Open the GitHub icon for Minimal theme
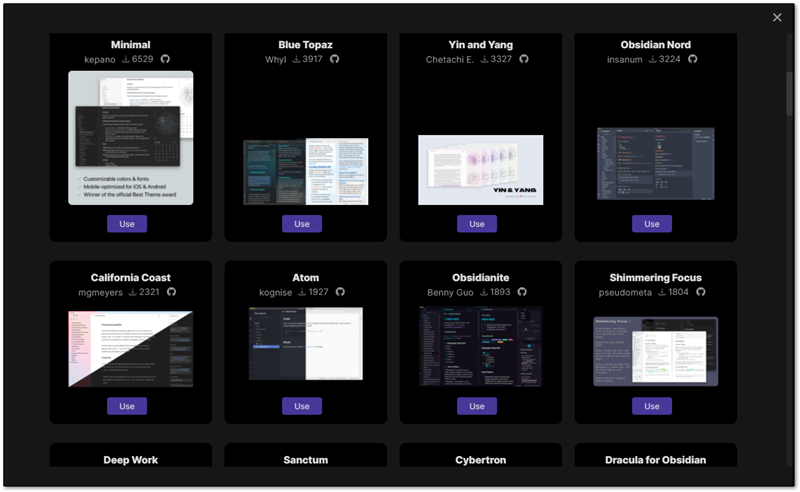The height and width of the screenshot is (492, 800). click(x=165, y=59)
